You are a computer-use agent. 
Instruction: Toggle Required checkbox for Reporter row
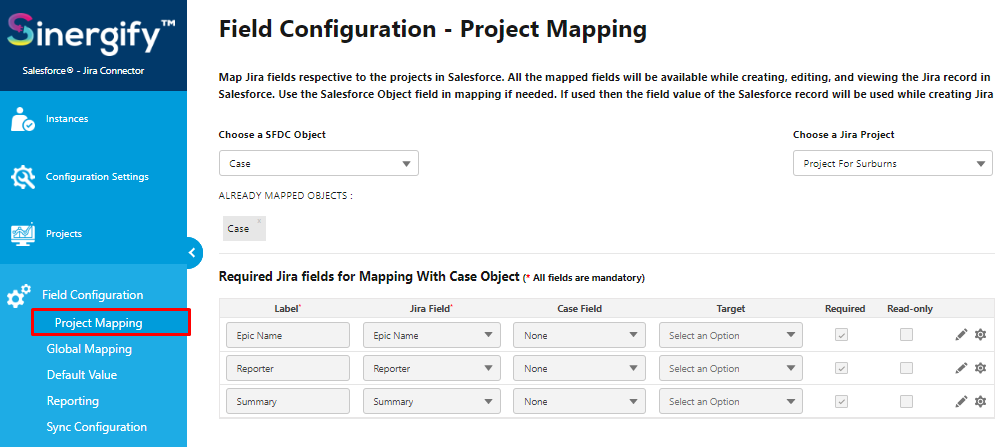[842, 368]
